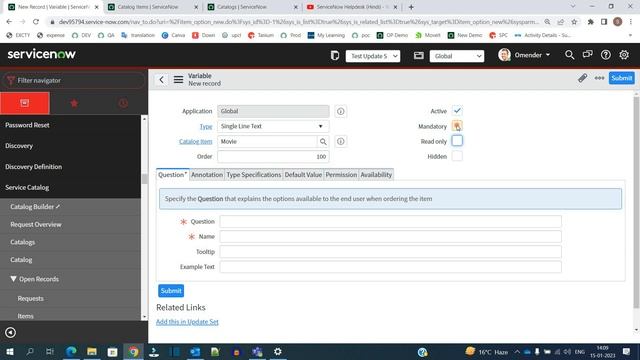Open the help question mark icon
Image resolution: width=640 pixels, height=360 pixels.
coord(606,55)
